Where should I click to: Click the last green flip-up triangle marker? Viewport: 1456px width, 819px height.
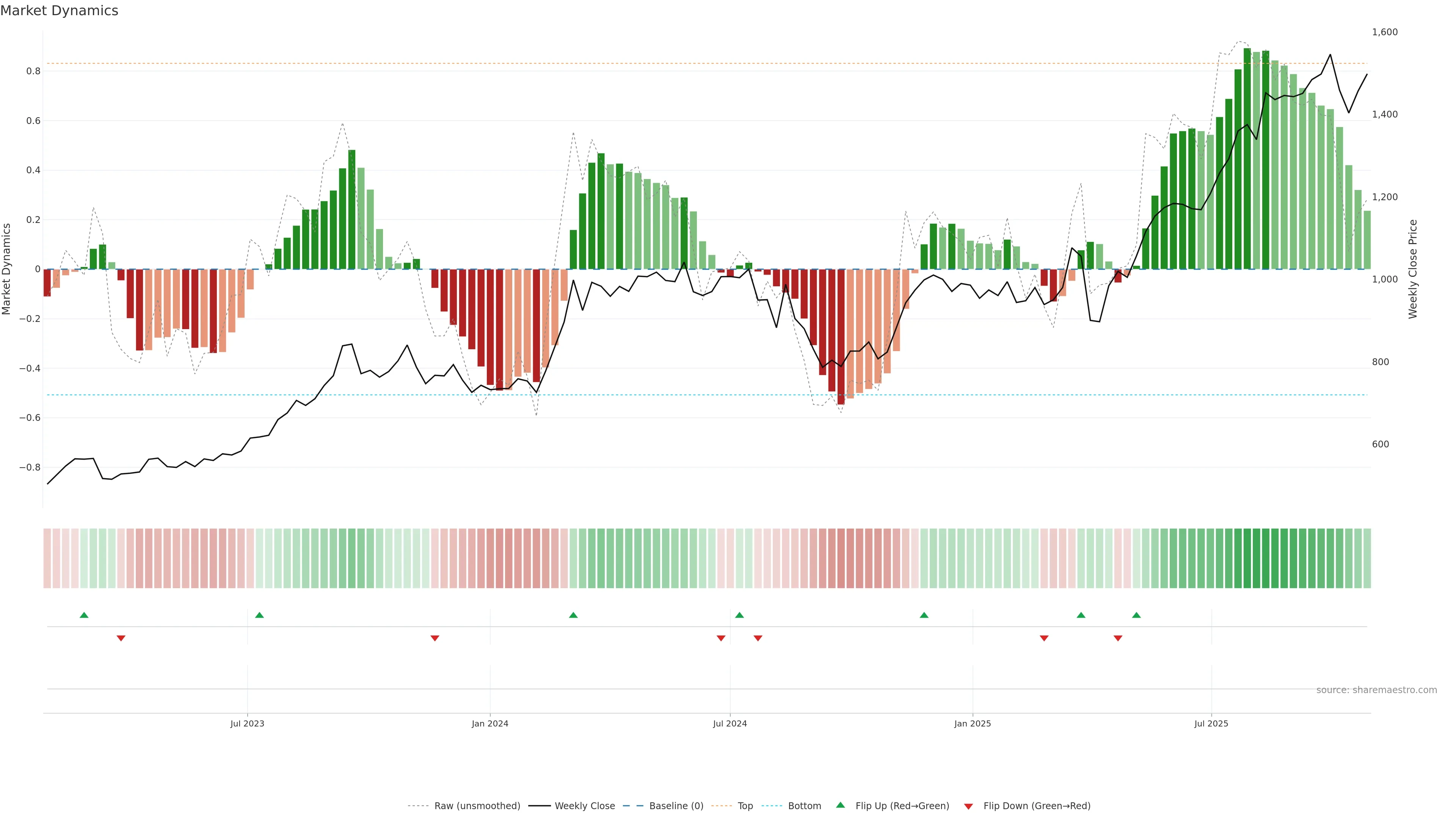[x=1136, y=615]
